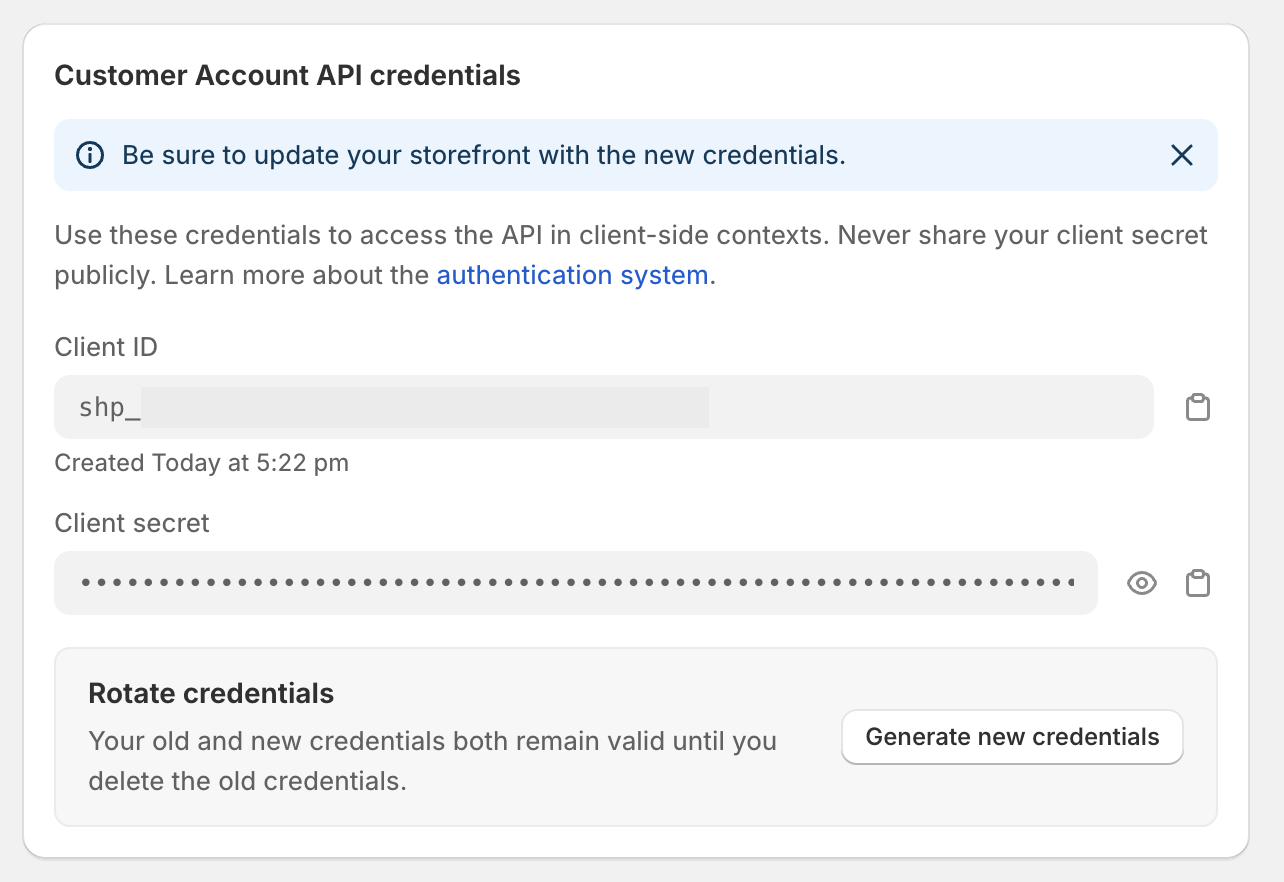Click the "Learn more about the" text
This screenshot has height=882, width=1284.
tap(296, 275)
